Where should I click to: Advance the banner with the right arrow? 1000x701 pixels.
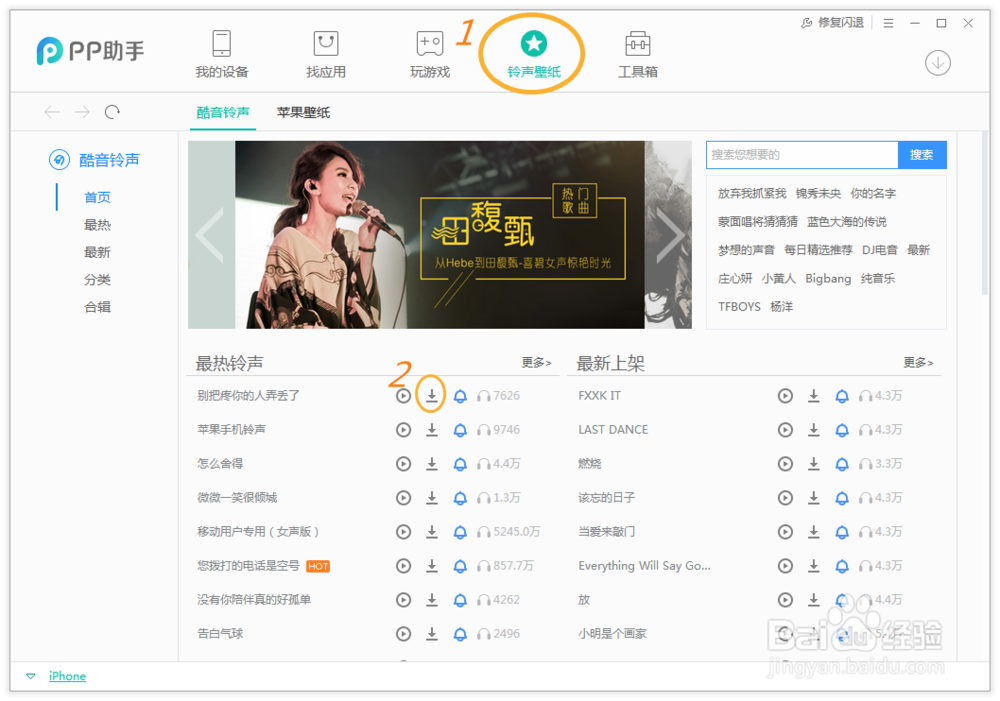[672, 235]
